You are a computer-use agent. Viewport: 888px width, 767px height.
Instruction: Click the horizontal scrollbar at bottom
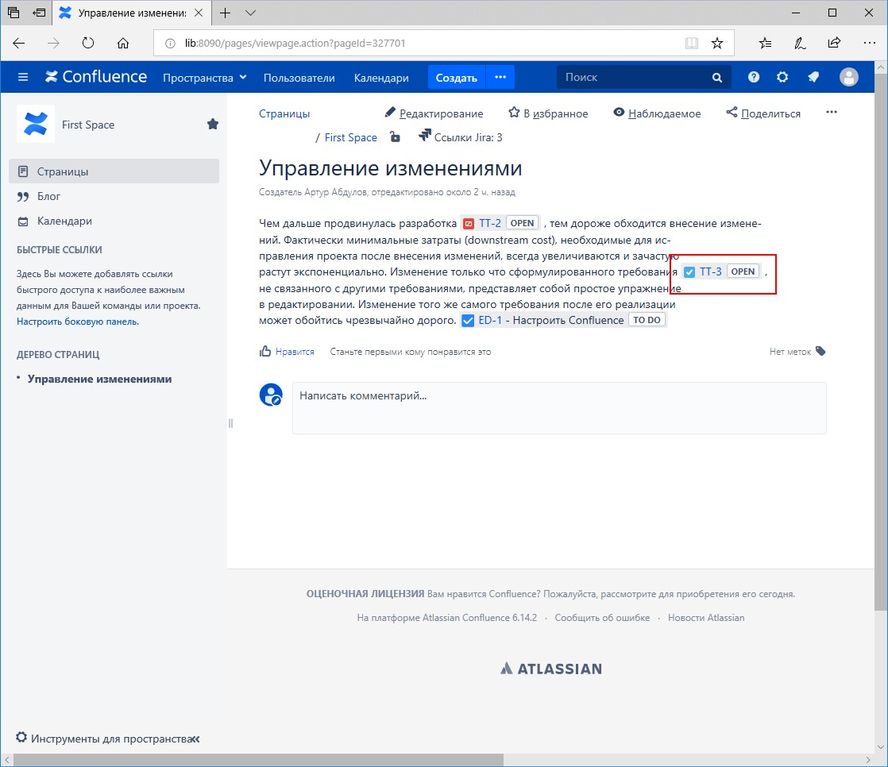258,759
